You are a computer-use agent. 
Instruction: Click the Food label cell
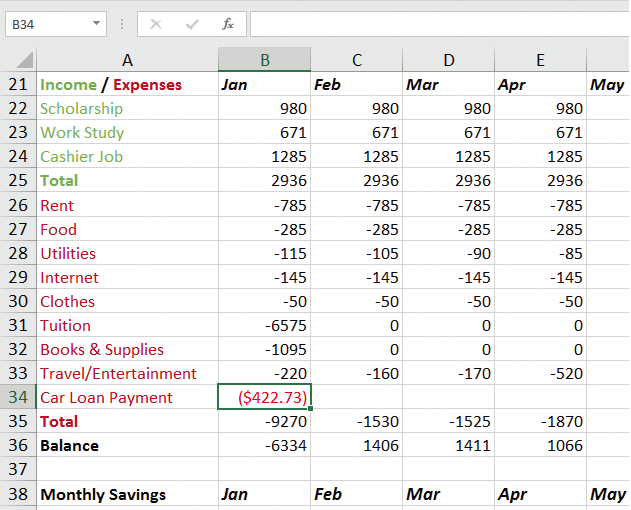coord(128,229)
